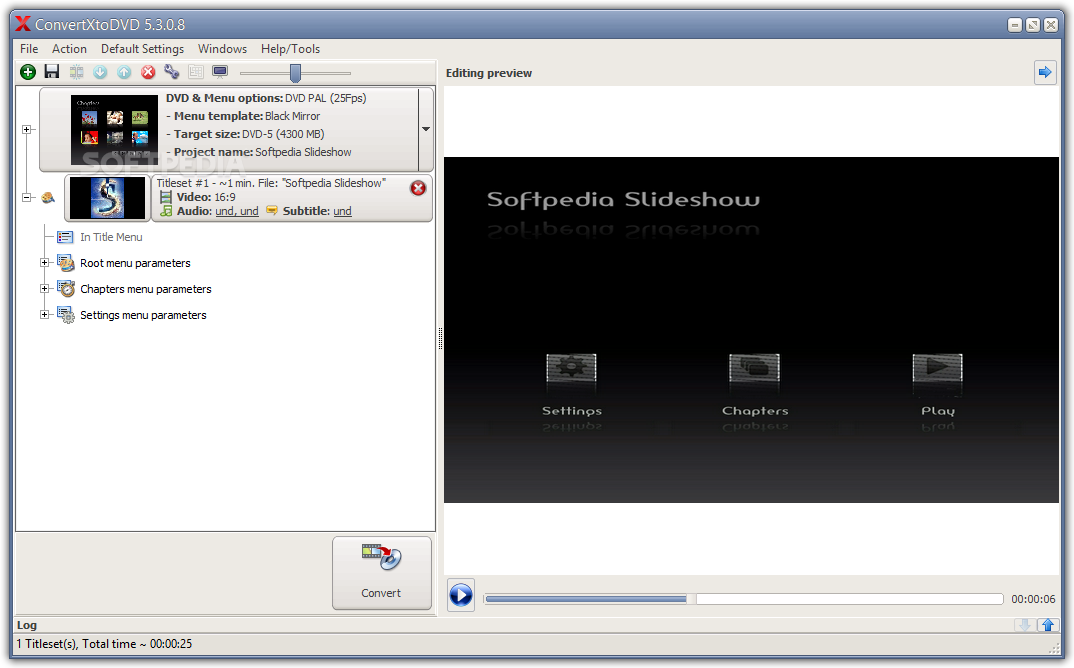The width and height of the screenshot is (1074, 668).
Task: Click the preview playback progress bar
Action: (743, 599)
